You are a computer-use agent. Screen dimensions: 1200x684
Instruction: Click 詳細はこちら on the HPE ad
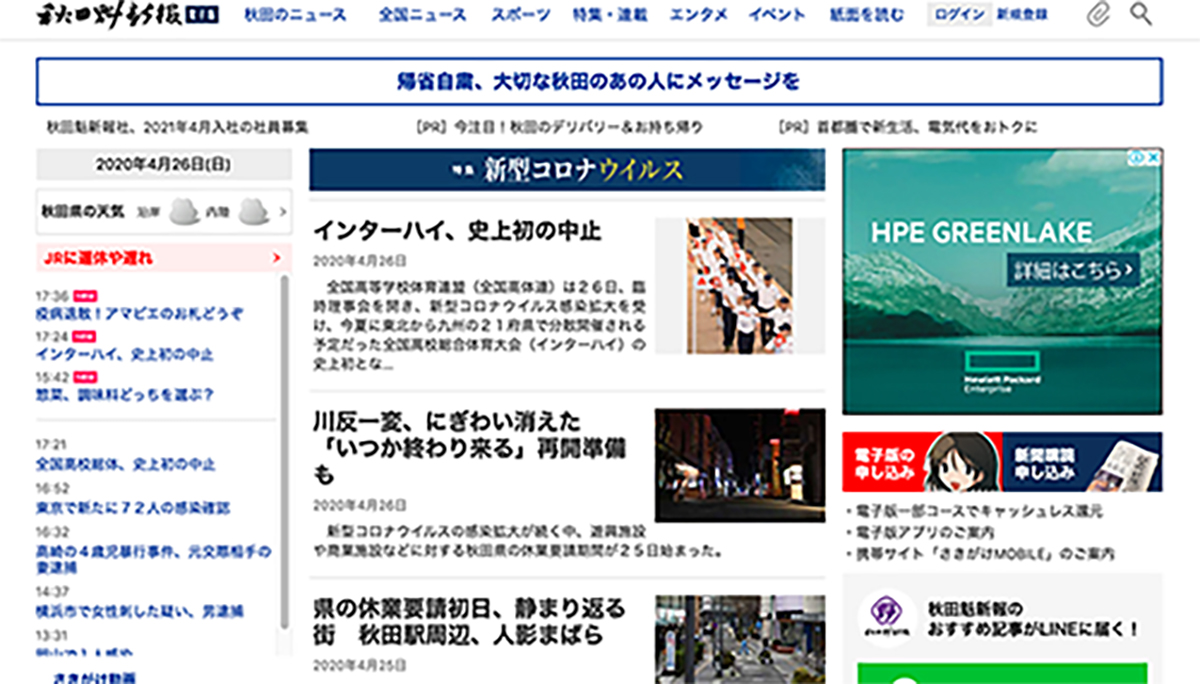[x=1073, y=270]
